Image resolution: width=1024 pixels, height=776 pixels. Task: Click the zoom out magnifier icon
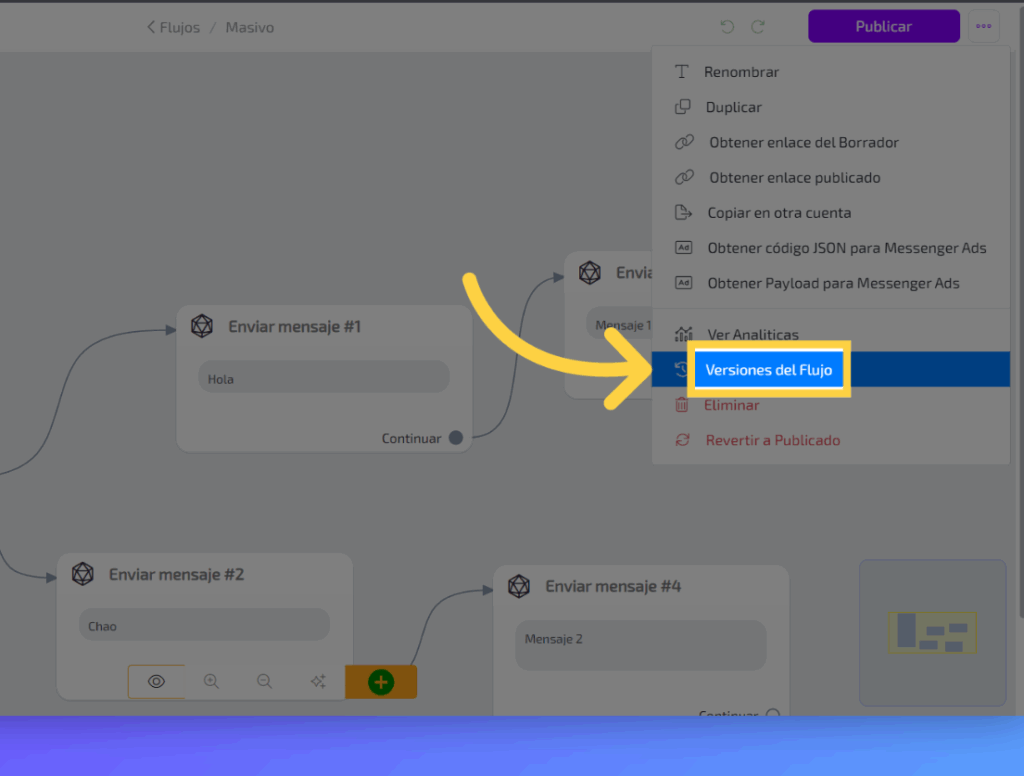coord(265,682)
